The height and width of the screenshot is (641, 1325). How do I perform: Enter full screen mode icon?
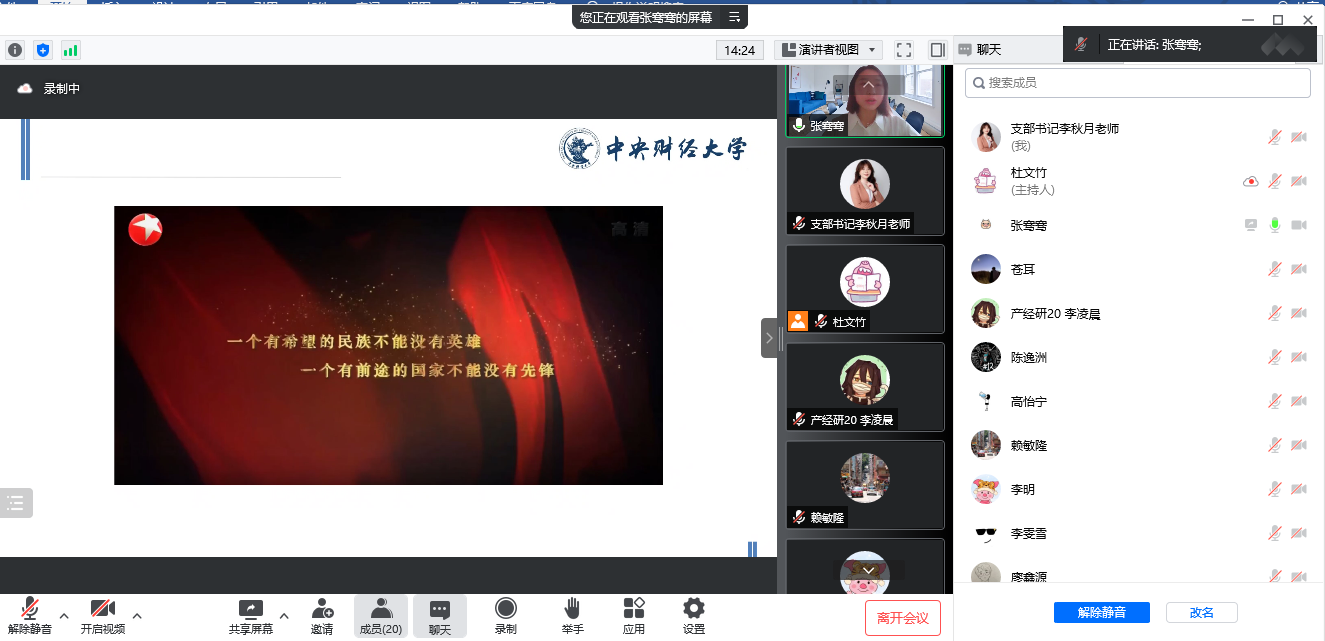pyautogui.click(x=904, y=50)
